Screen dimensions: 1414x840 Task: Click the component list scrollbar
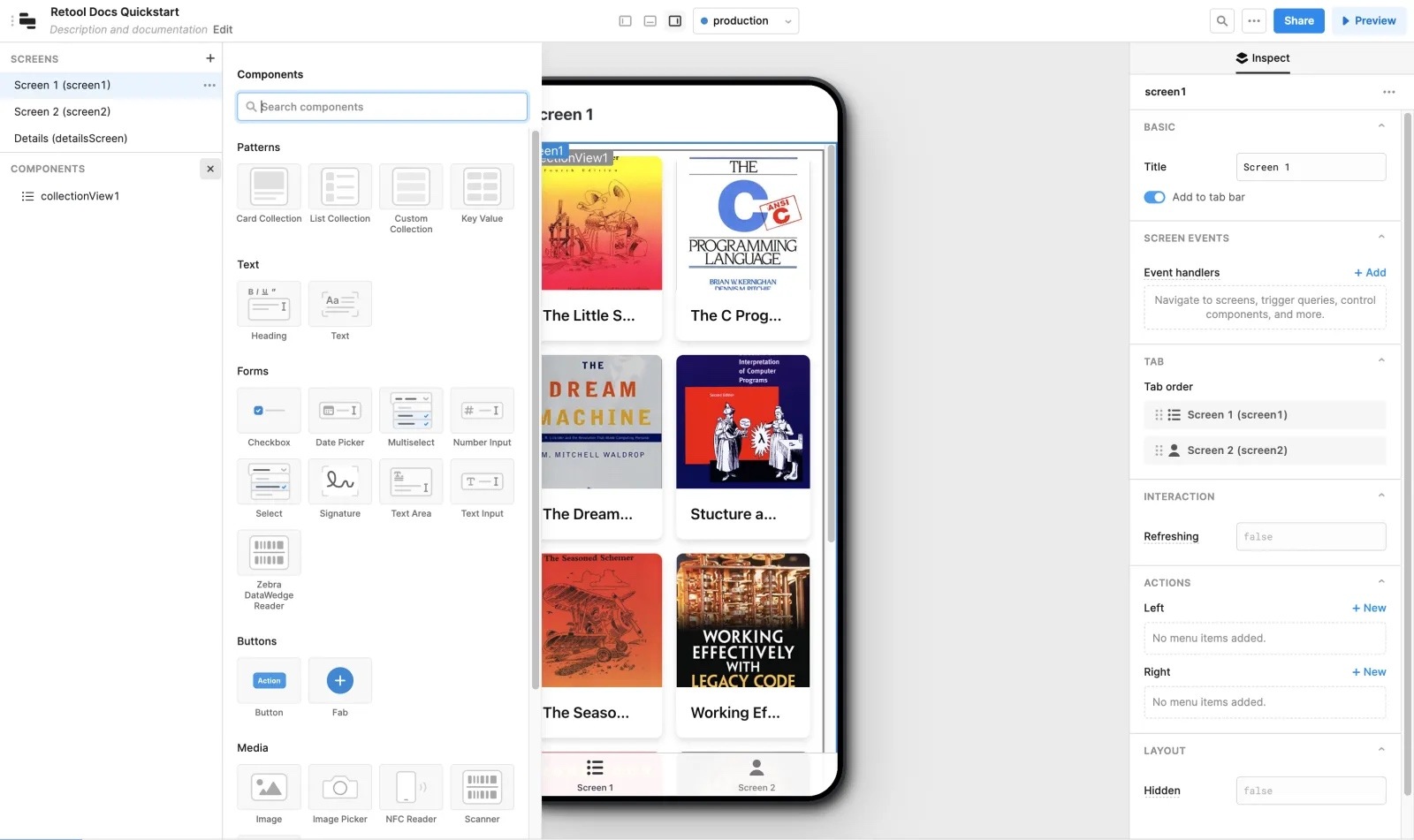tap(535, 409)
